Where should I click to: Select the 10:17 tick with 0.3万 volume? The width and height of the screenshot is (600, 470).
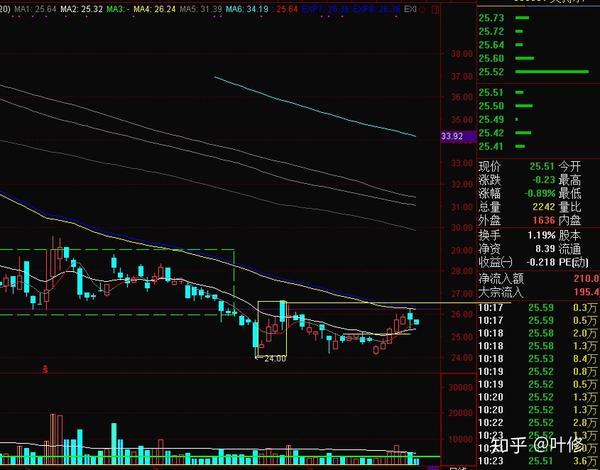[x=539, y=308]
